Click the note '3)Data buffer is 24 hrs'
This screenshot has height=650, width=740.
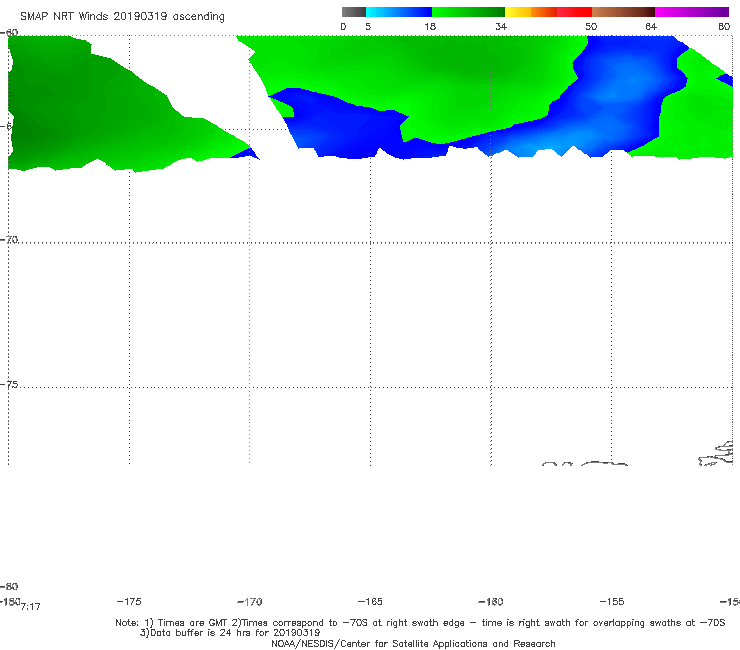click(230, 633)
